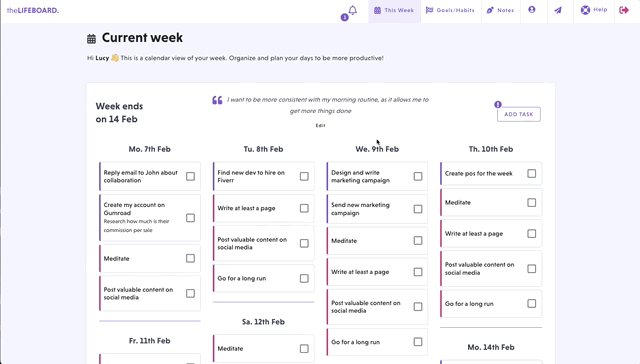Click Edit link under the quote
Screen dimensions: 640x364
320,125
